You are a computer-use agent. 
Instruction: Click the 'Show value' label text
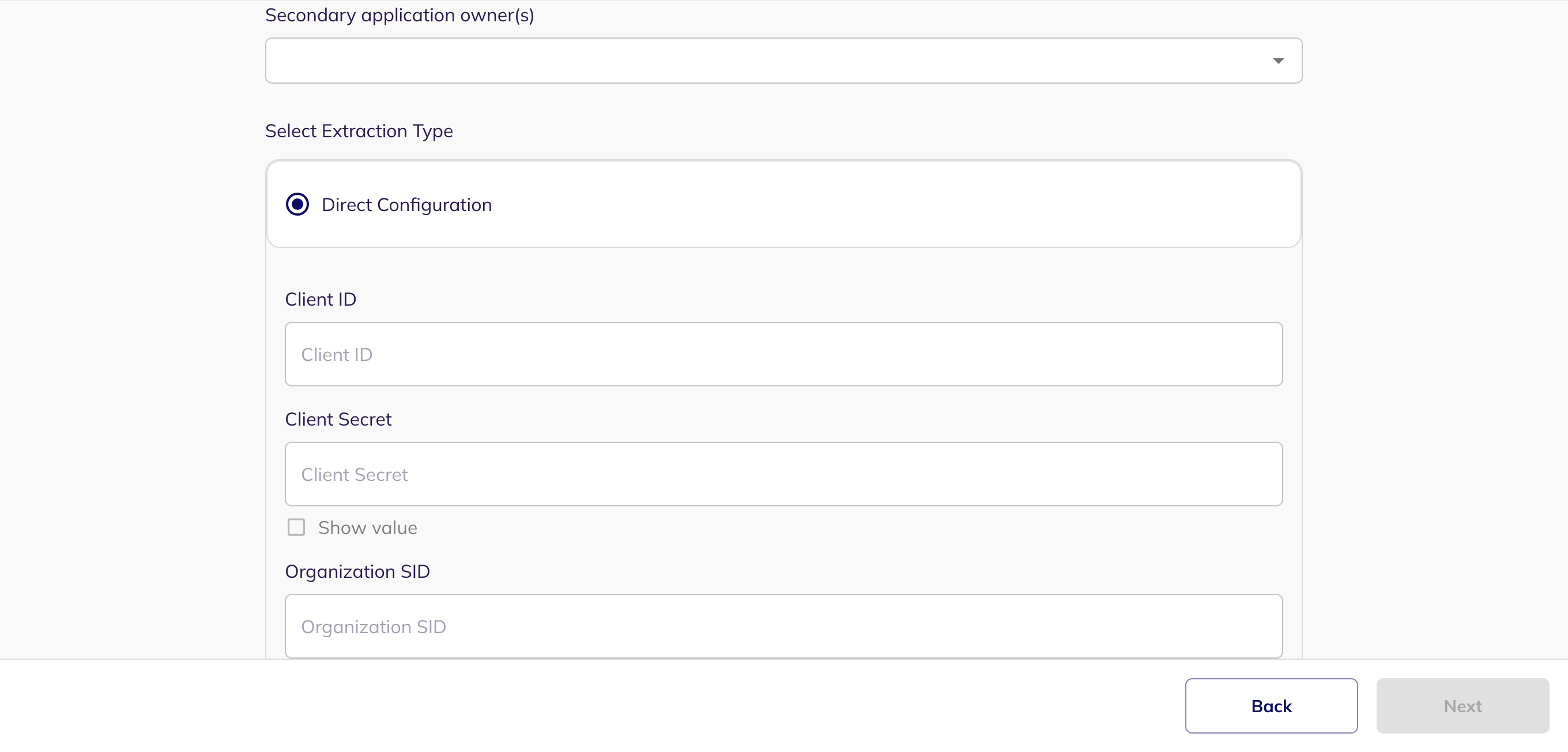[367, 527]
